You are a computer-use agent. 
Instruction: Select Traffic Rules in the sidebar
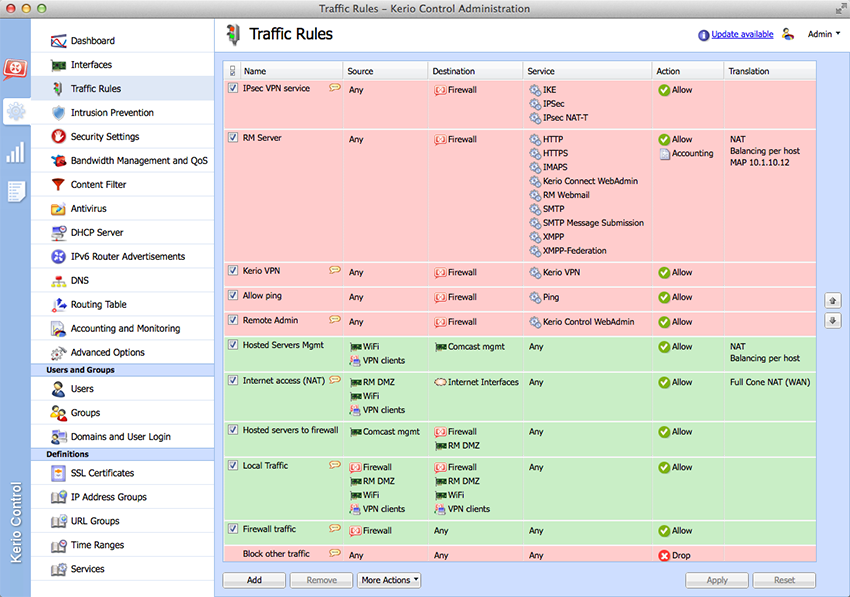coord(123,88)
